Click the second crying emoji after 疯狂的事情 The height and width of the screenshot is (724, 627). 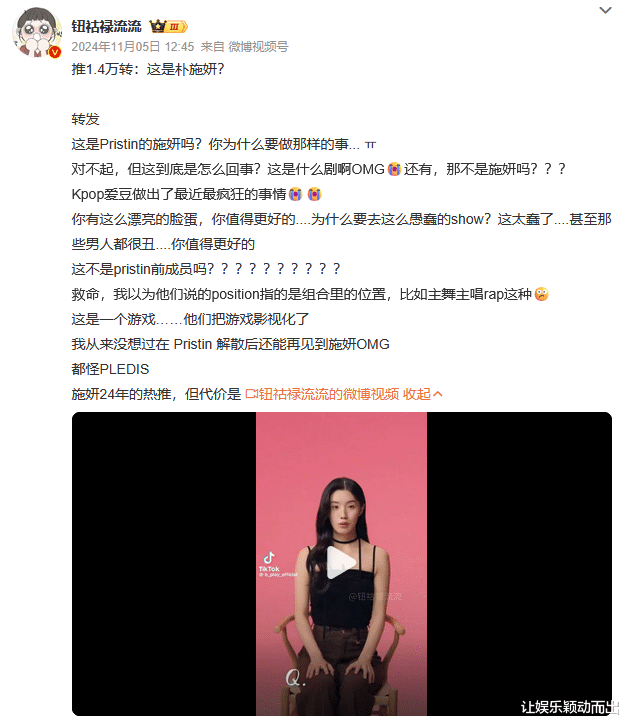(314, 194)
